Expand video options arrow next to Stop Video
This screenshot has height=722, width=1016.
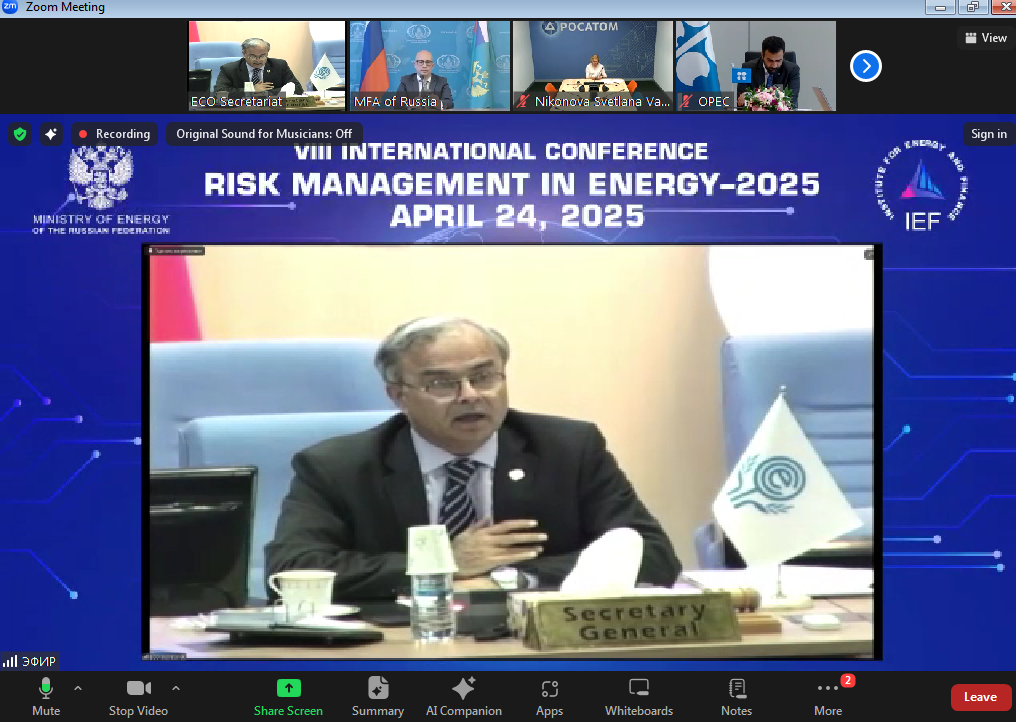tap(176, 688)
